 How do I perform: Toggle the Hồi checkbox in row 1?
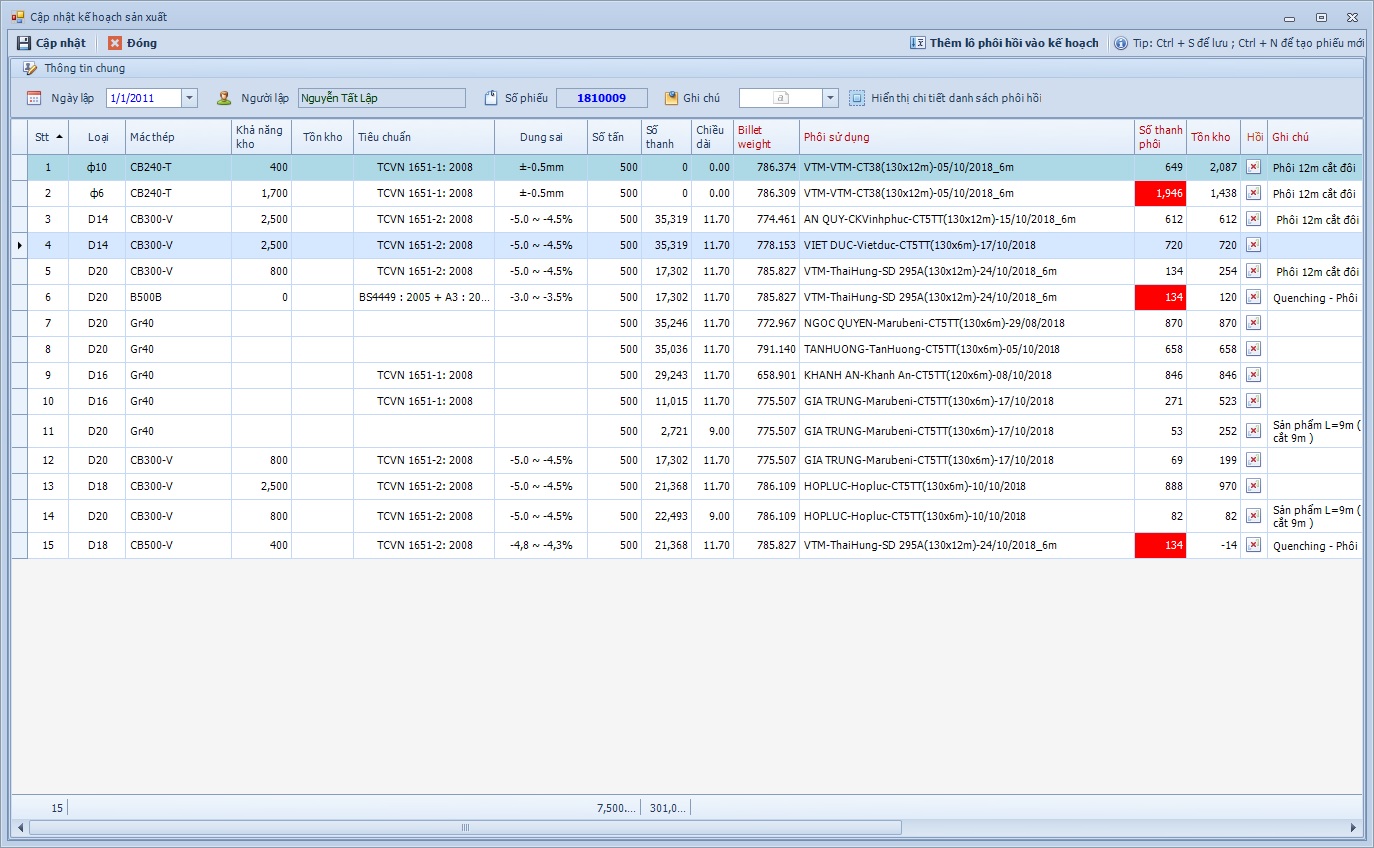coord(1253,167)
